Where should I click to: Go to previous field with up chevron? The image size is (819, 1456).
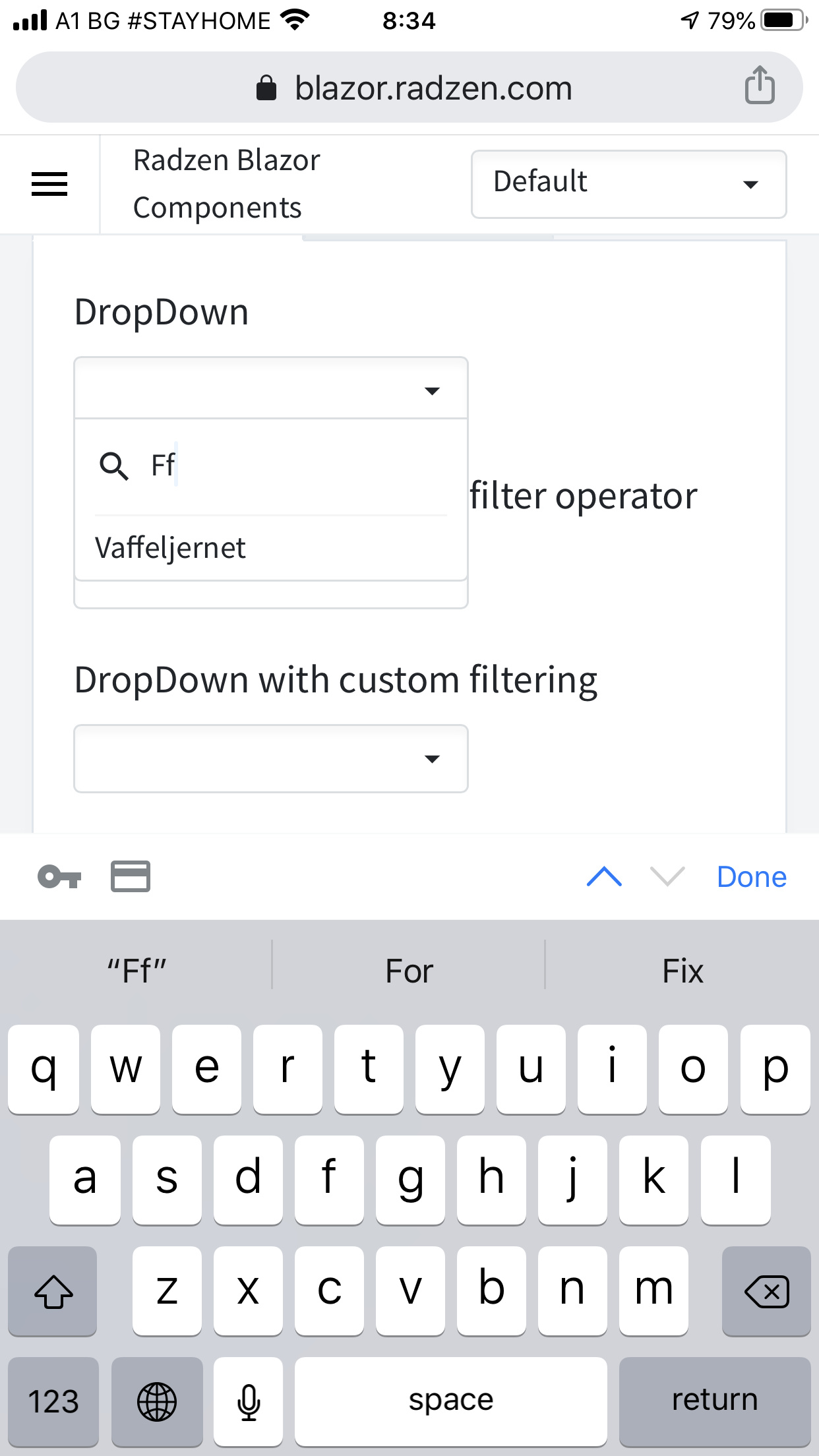pyautogui.click(x=604, y=877)
